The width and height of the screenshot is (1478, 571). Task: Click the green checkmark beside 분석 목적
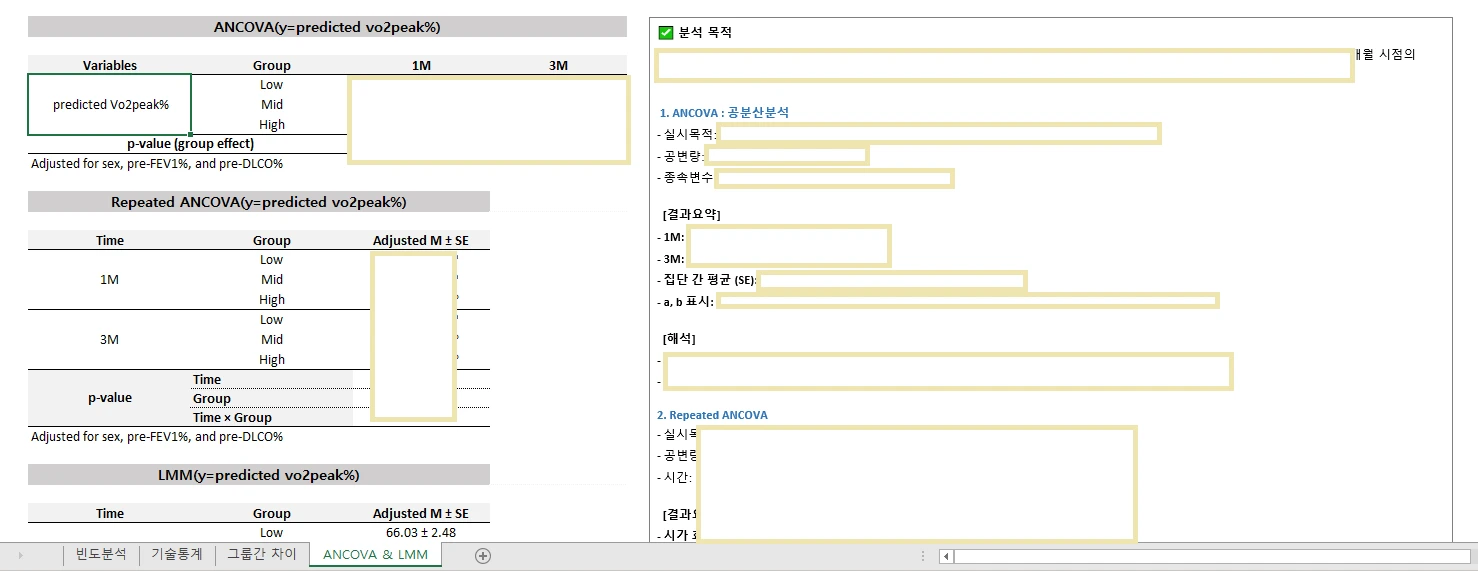[666, 33]
